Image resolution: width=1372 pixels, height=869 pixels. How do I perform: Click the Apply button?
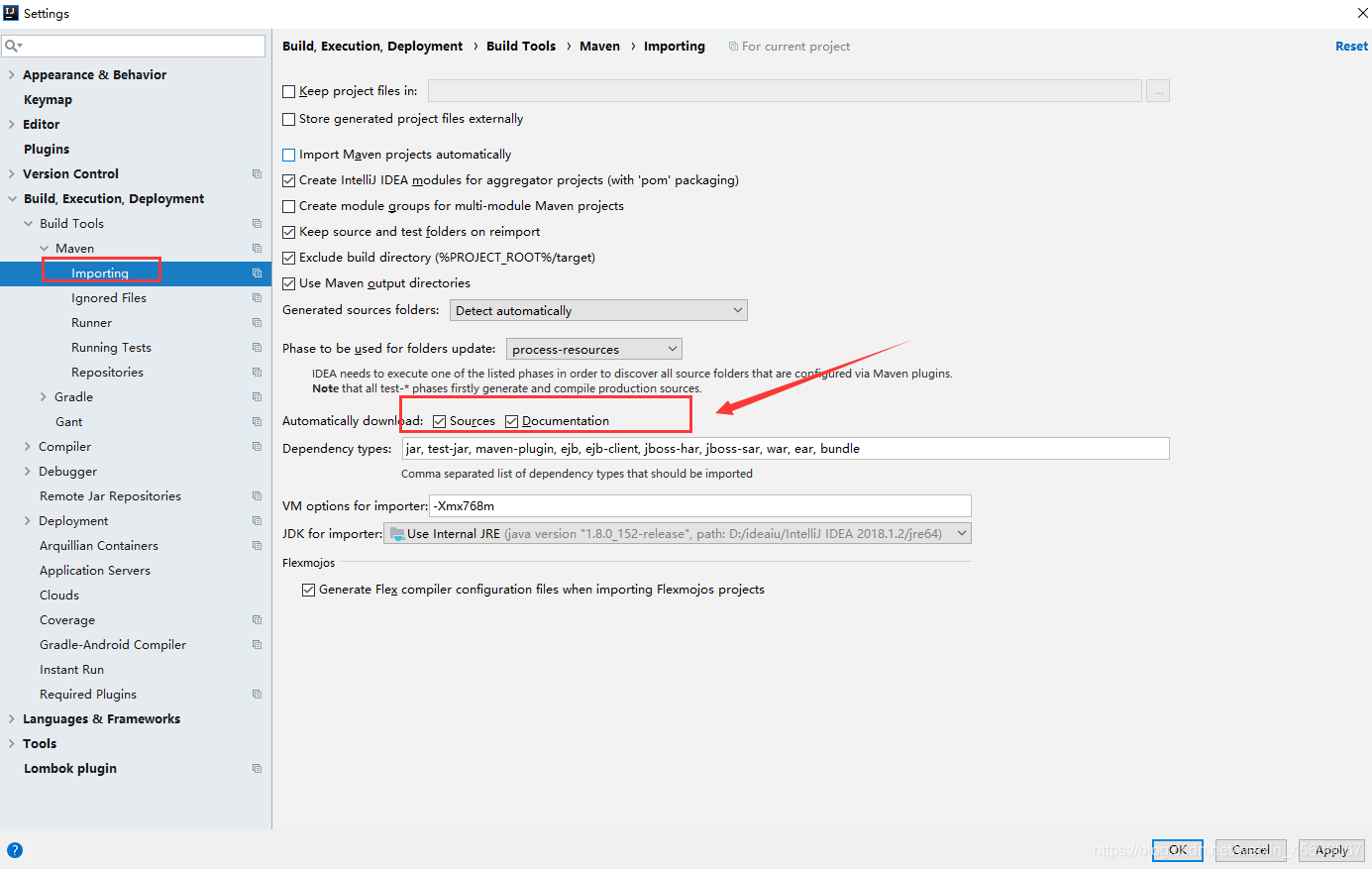(x=1331, y=850)
